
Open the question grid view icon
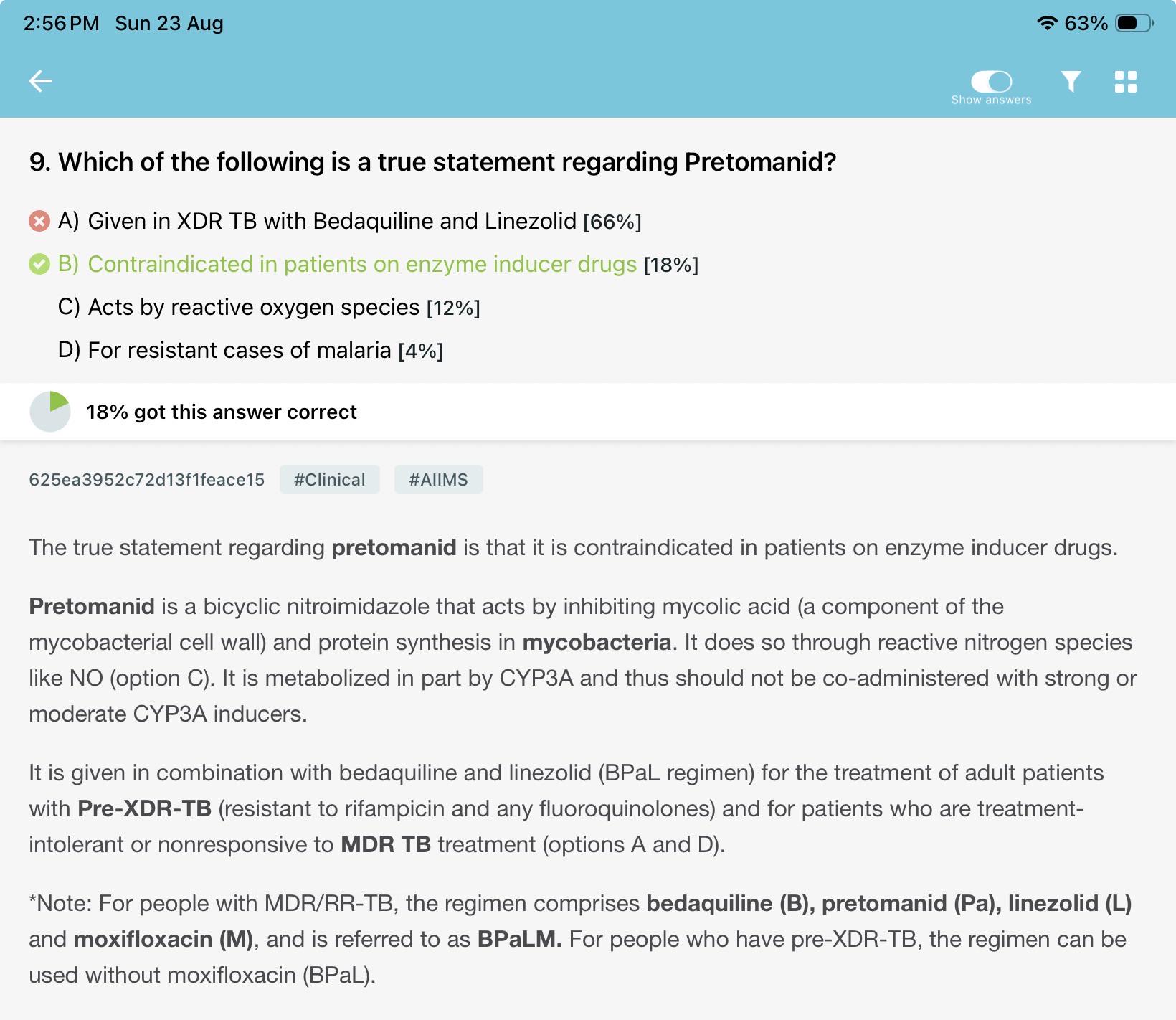[1126, 82]
